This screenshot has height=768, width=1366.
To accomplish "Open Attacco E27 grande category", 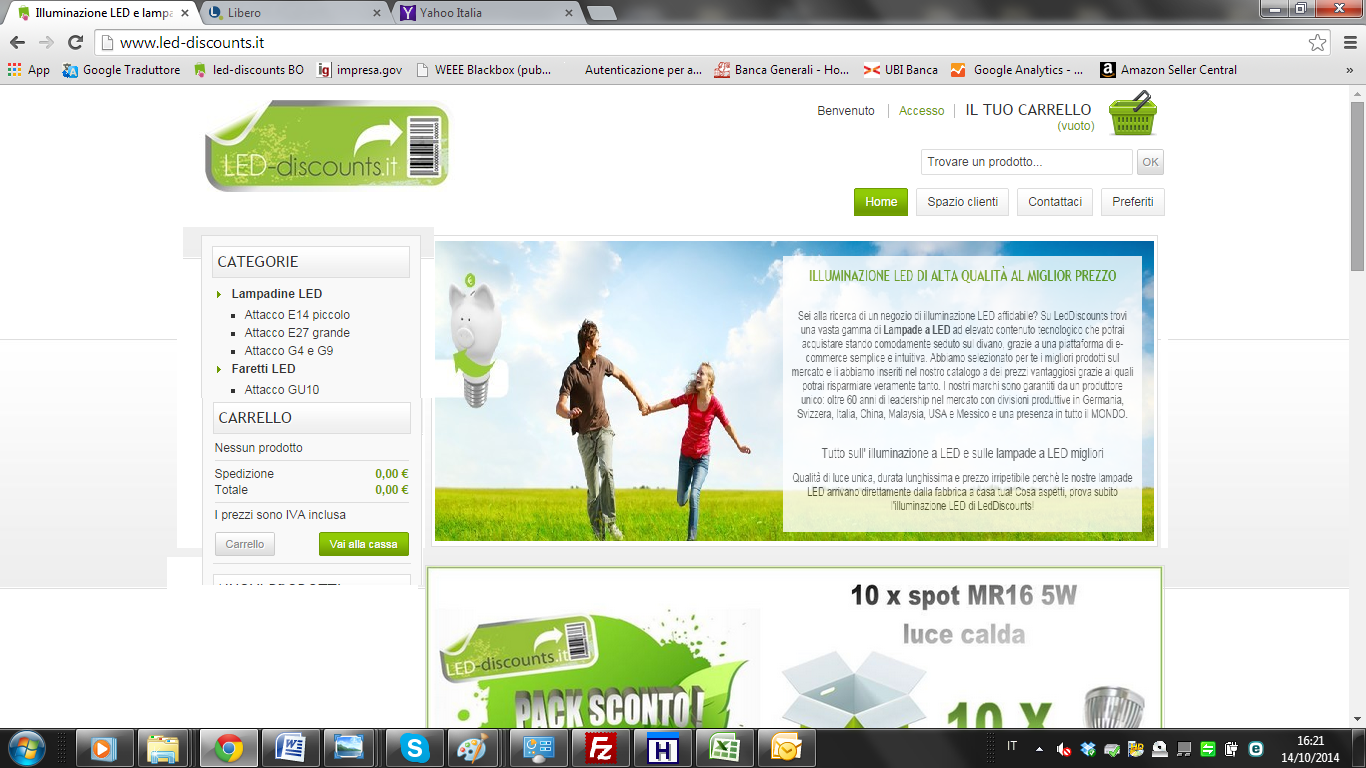I will pyautogui.click(x=297, y=333).
